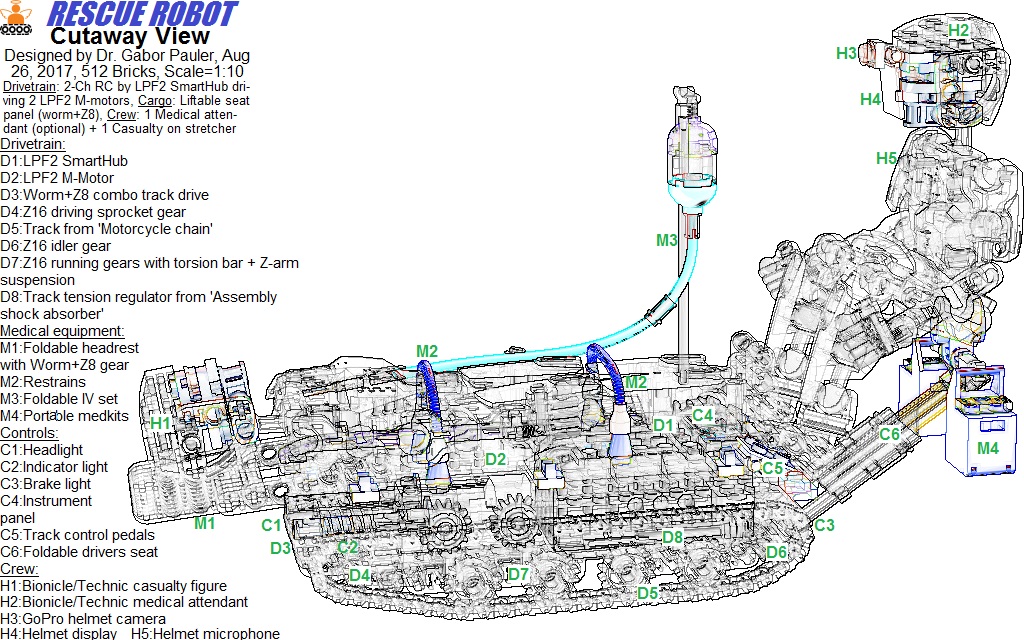This screenshot has width=1024, height=640.
Task: Expand the Medical equipment heading
Action: pos(64,330)
